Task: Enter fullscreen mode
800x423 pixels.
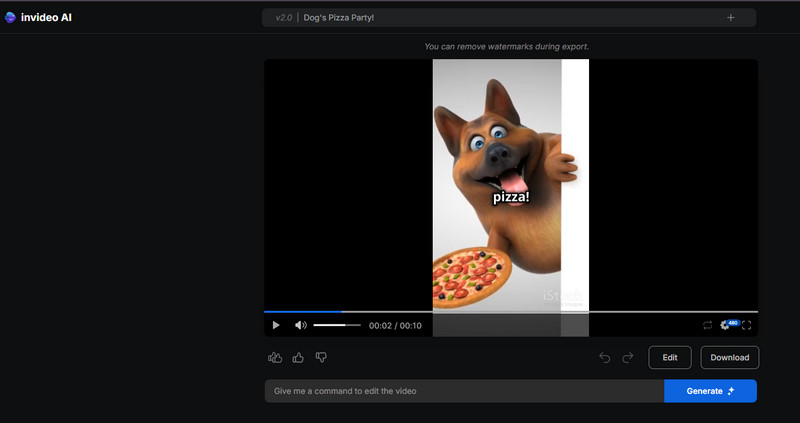Action: (746, 325)
